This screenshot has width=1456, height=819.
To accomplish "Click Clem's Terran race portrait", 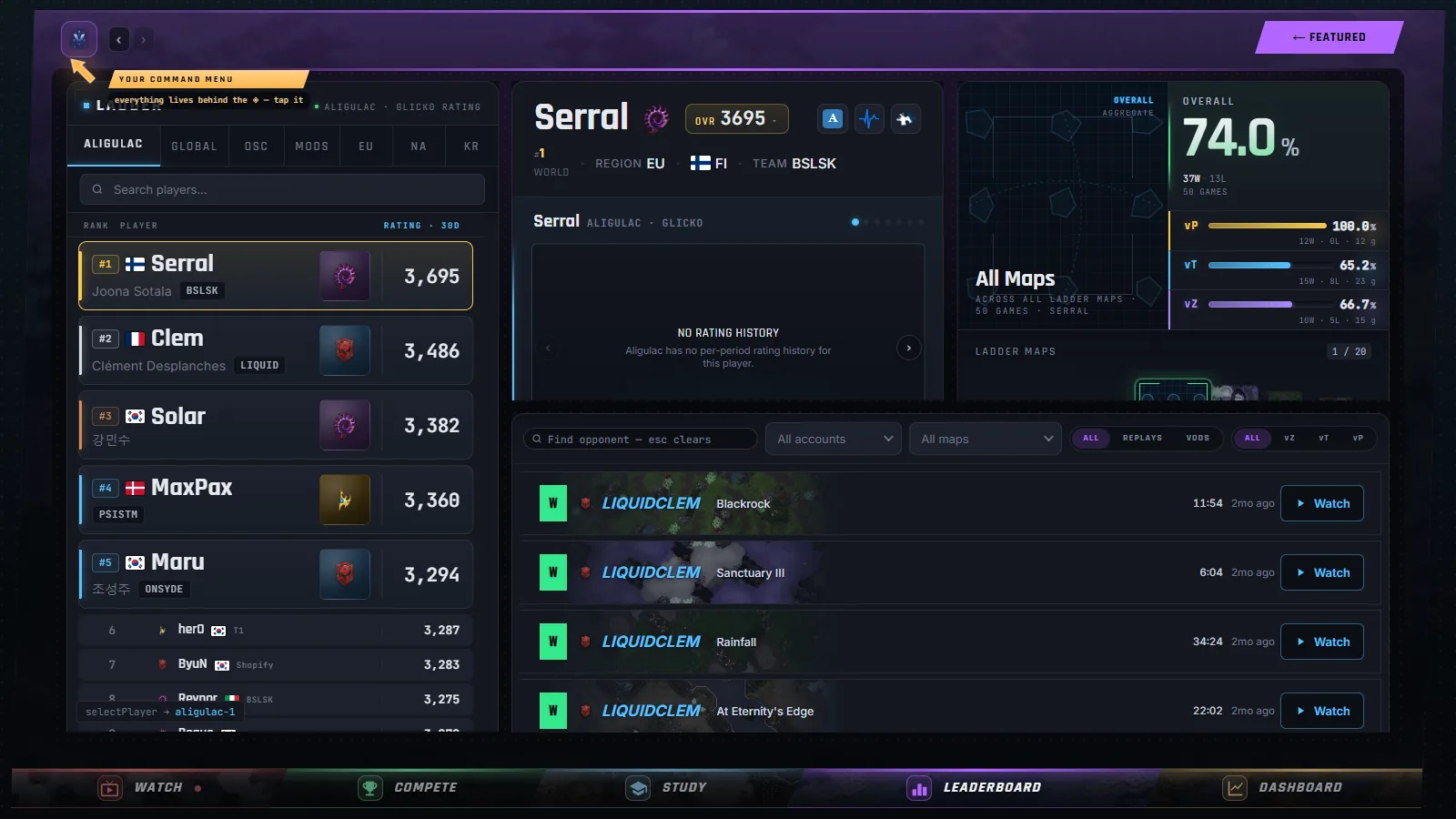I will [345, 350].
